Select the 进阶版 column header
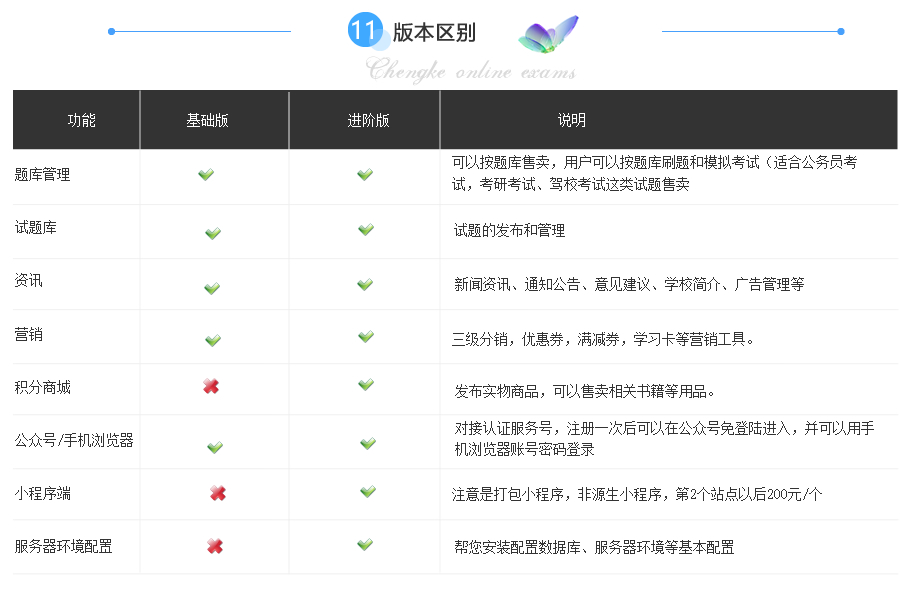Screen dimensions: 900x600 tap(368, 120)
